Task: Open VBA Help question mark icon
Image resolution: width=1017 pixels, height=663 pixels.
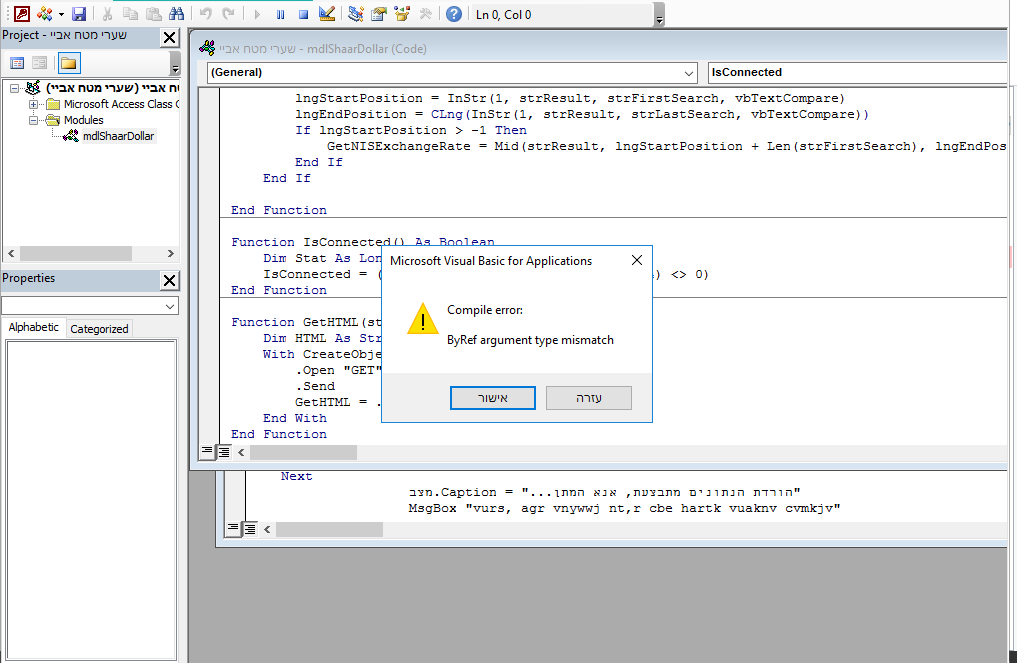Action: 454,14
